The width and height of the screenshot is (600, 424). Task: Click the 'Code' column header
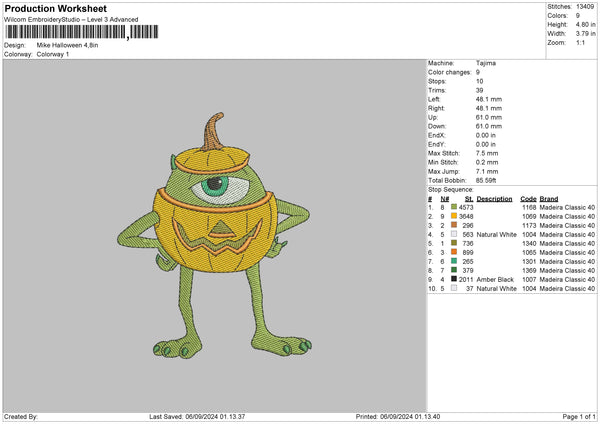pos(528,199)
